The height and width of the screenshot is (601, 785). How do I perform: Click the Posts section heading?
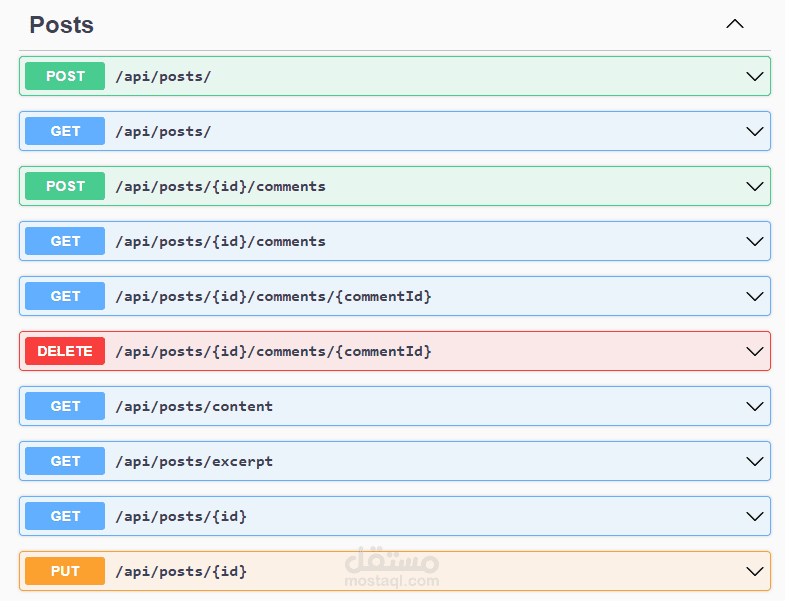[x=62, y=25]
